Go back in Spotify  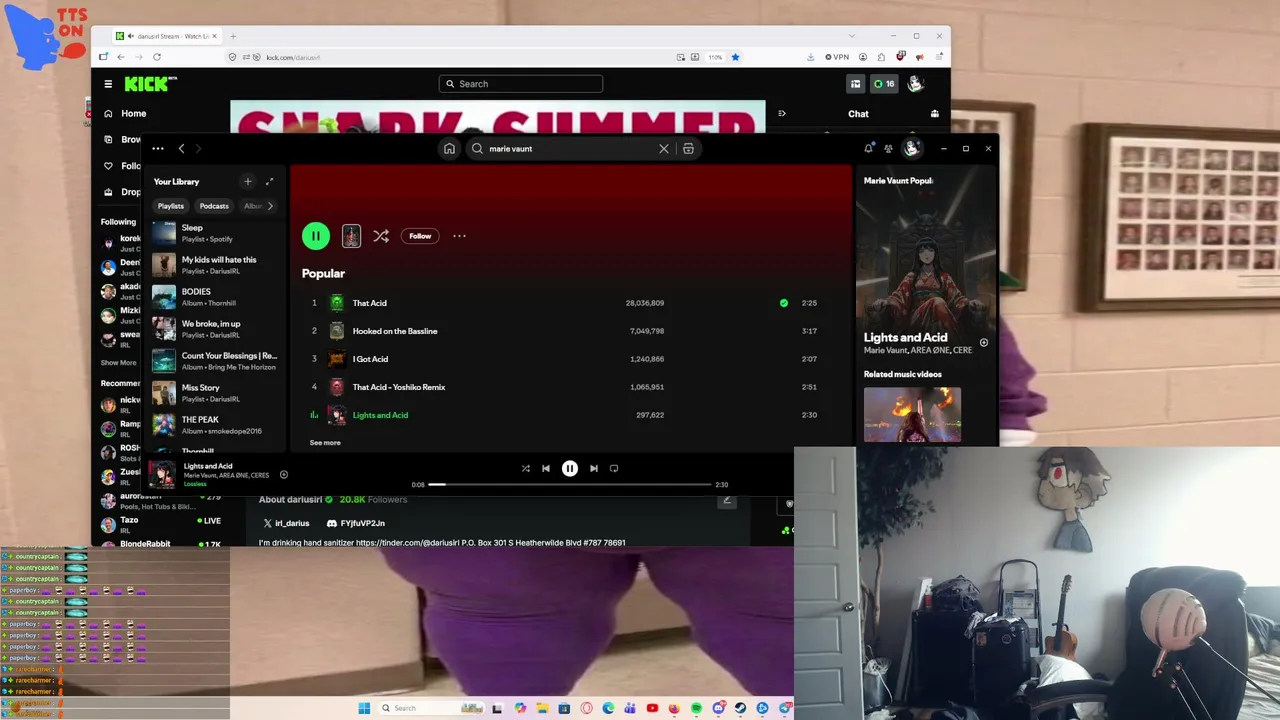[181, 149]
